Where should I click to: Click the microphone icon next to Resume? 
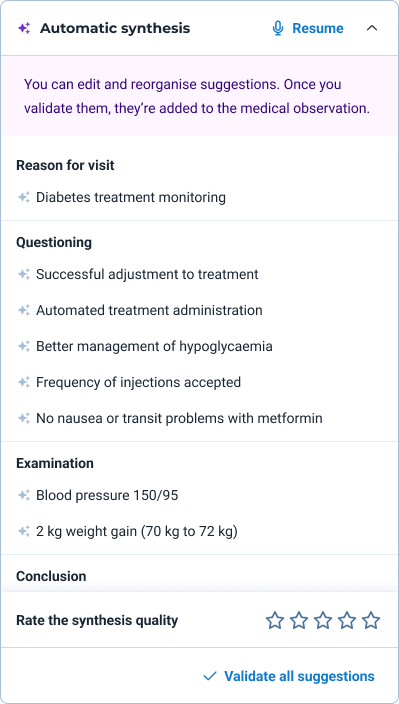(278, 28)
